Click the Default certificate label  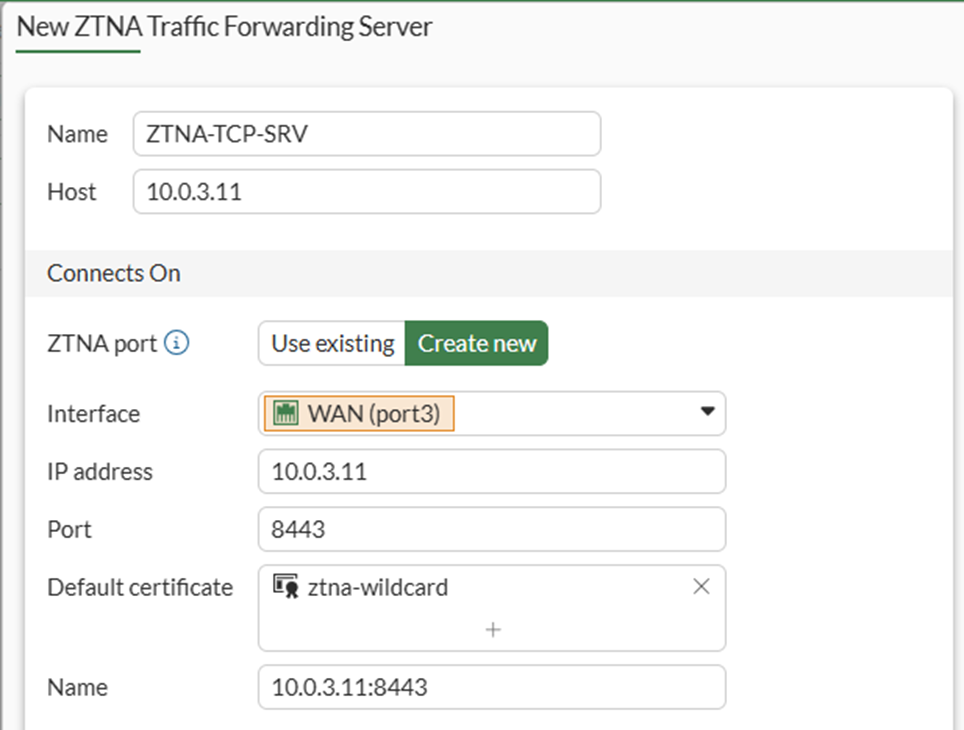139,587
